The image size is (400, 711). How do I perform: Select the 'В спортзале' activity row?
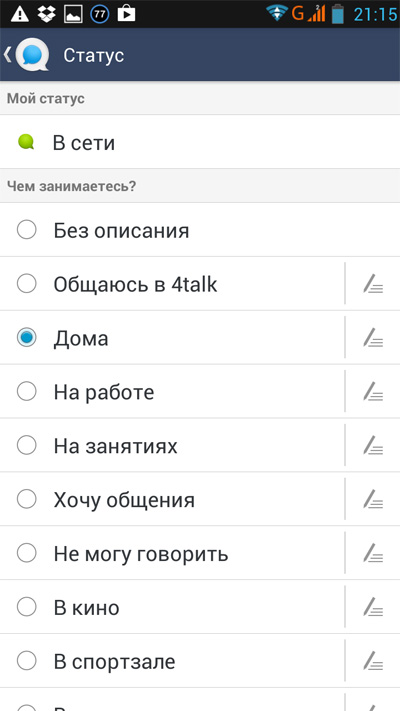(x=172, y=661)
